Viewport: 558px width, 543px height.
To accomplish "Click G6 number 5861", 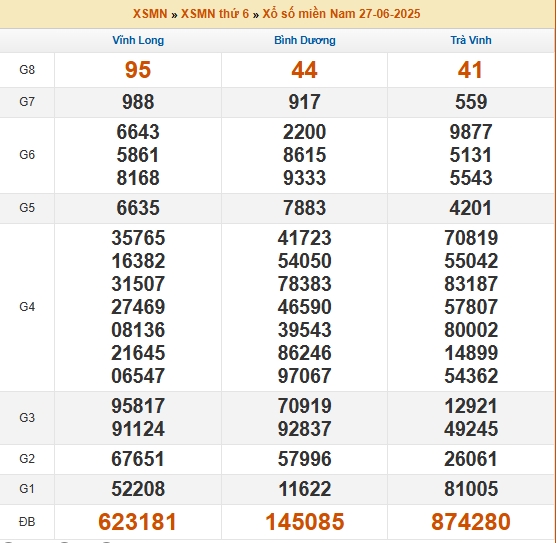I will (138, 155).
